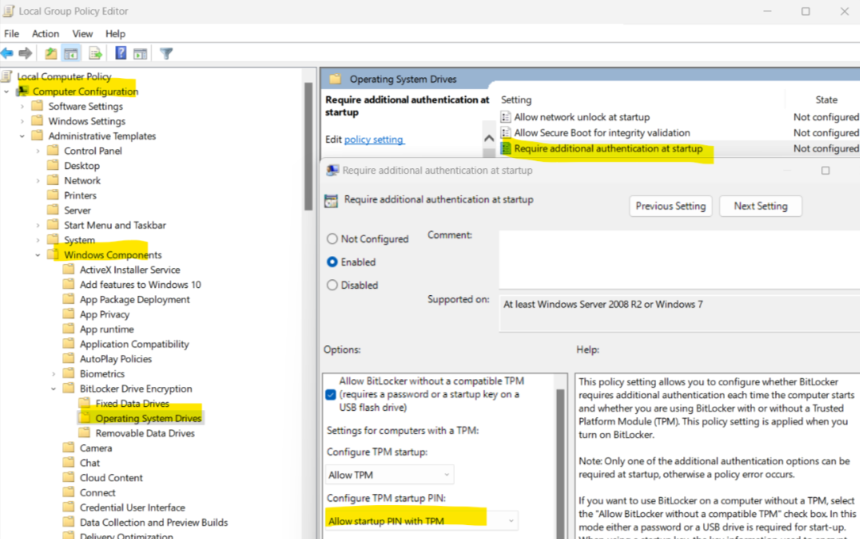Open the Configure TPM startup PIN dropdown
Image resolution: width=860 pixels, height=539 pixels.
tap(422, 520)
